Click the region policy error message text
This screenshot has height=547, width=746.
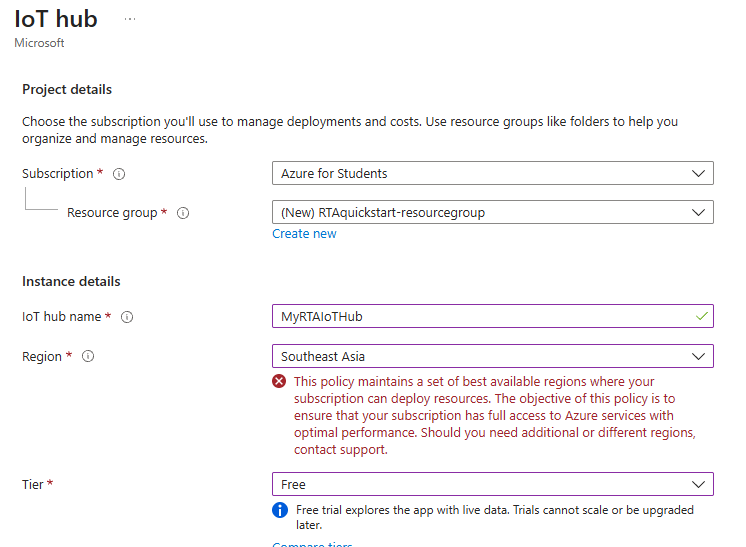495,415
